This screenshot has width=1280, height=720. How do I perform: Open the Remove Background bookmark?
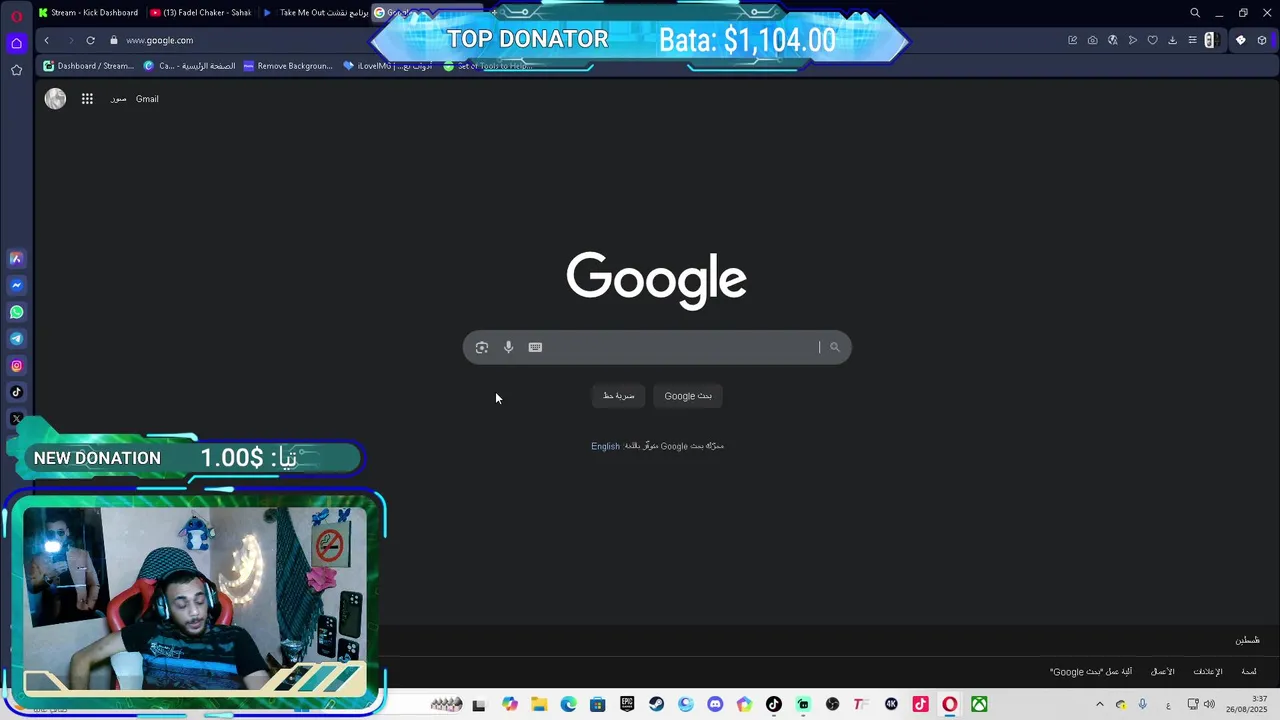pyautogui.click(x=288, y=66)
